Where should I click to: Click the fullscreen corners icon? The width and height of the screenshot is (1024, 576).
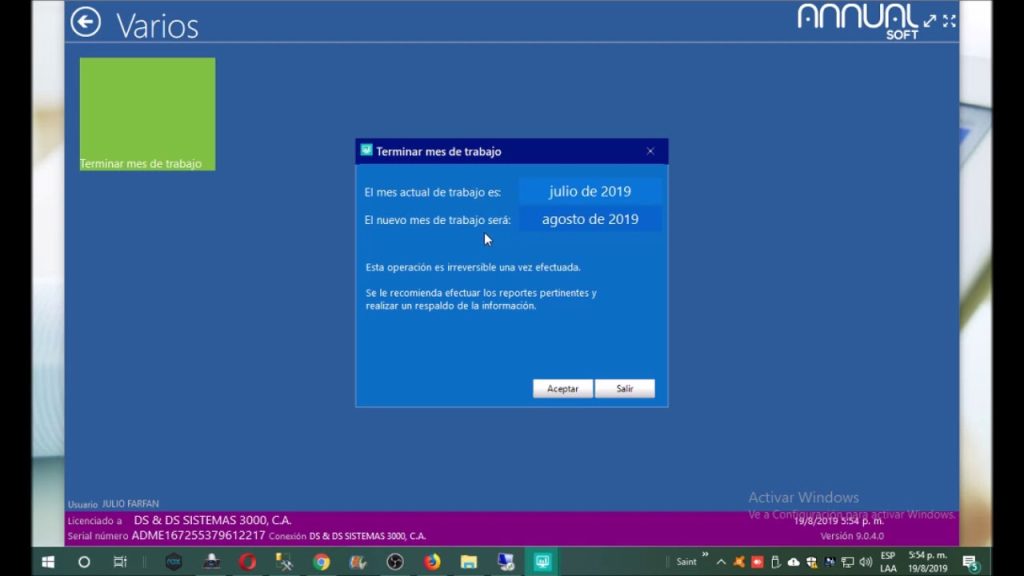pyautogui.click(x=949, y=20)
